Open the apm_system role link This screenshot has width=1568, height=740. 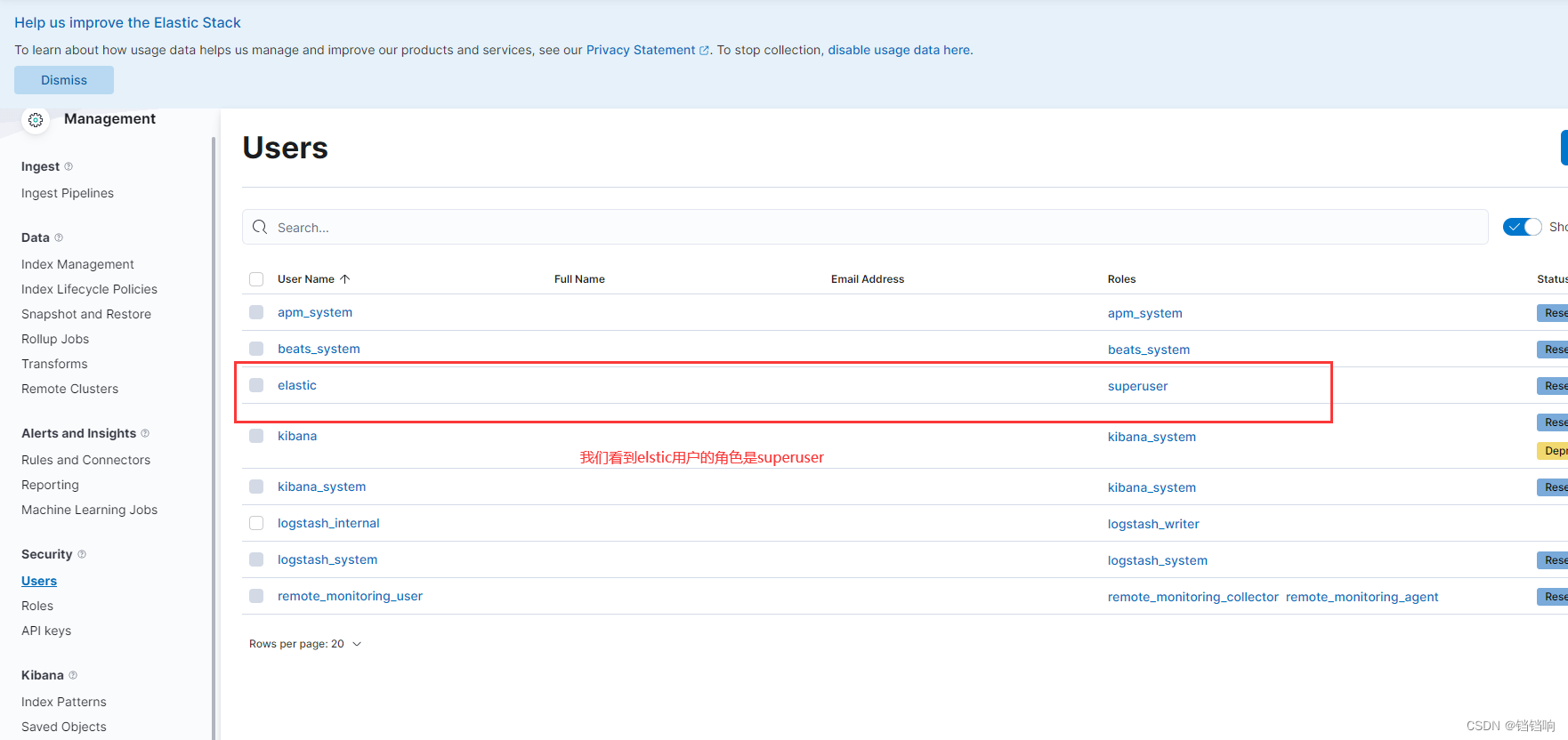coord(1145,313)
